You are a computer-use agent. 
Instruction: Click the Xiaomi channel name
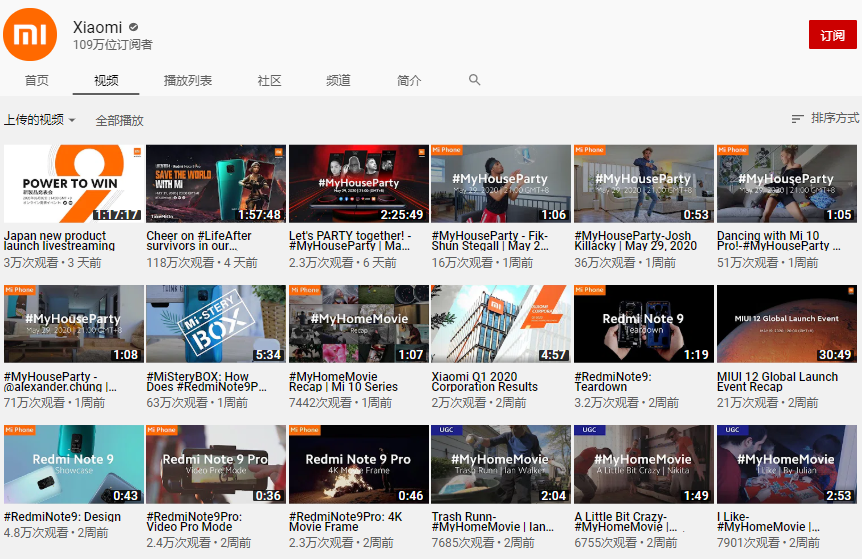click(97, 27)
